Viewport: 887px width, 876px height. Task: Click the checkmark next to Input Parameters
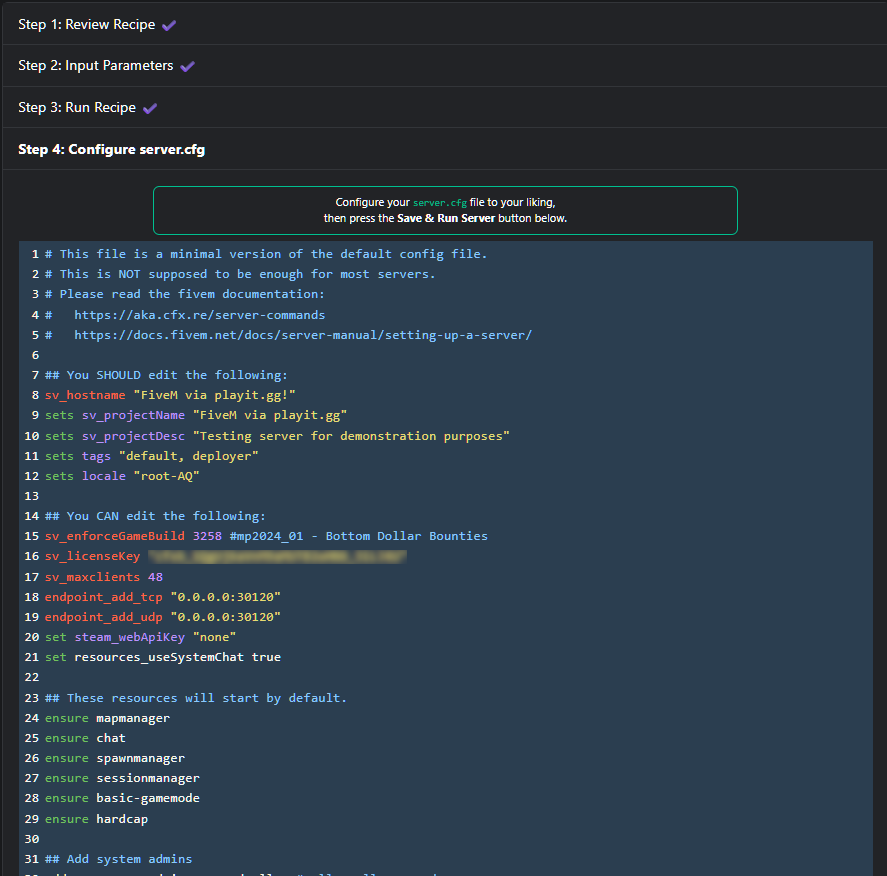tap(187, 67)
